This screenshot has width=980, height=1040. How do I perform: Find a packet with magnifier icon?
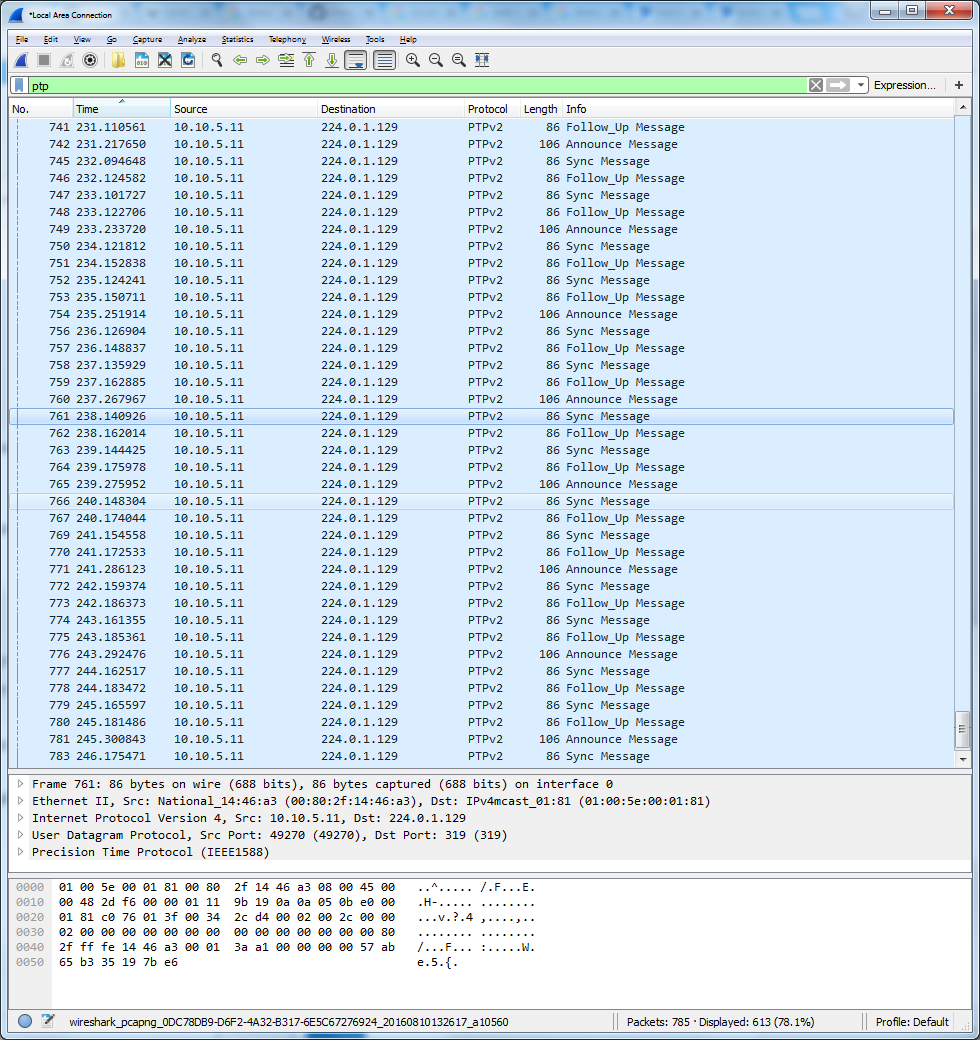pyautogui.click(x=217, y=60)
